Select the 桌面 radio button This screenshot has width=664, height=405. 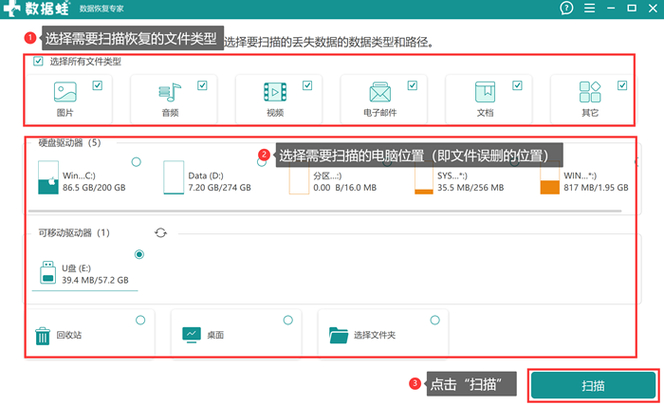pyautogui.click(x=288, y=320)
